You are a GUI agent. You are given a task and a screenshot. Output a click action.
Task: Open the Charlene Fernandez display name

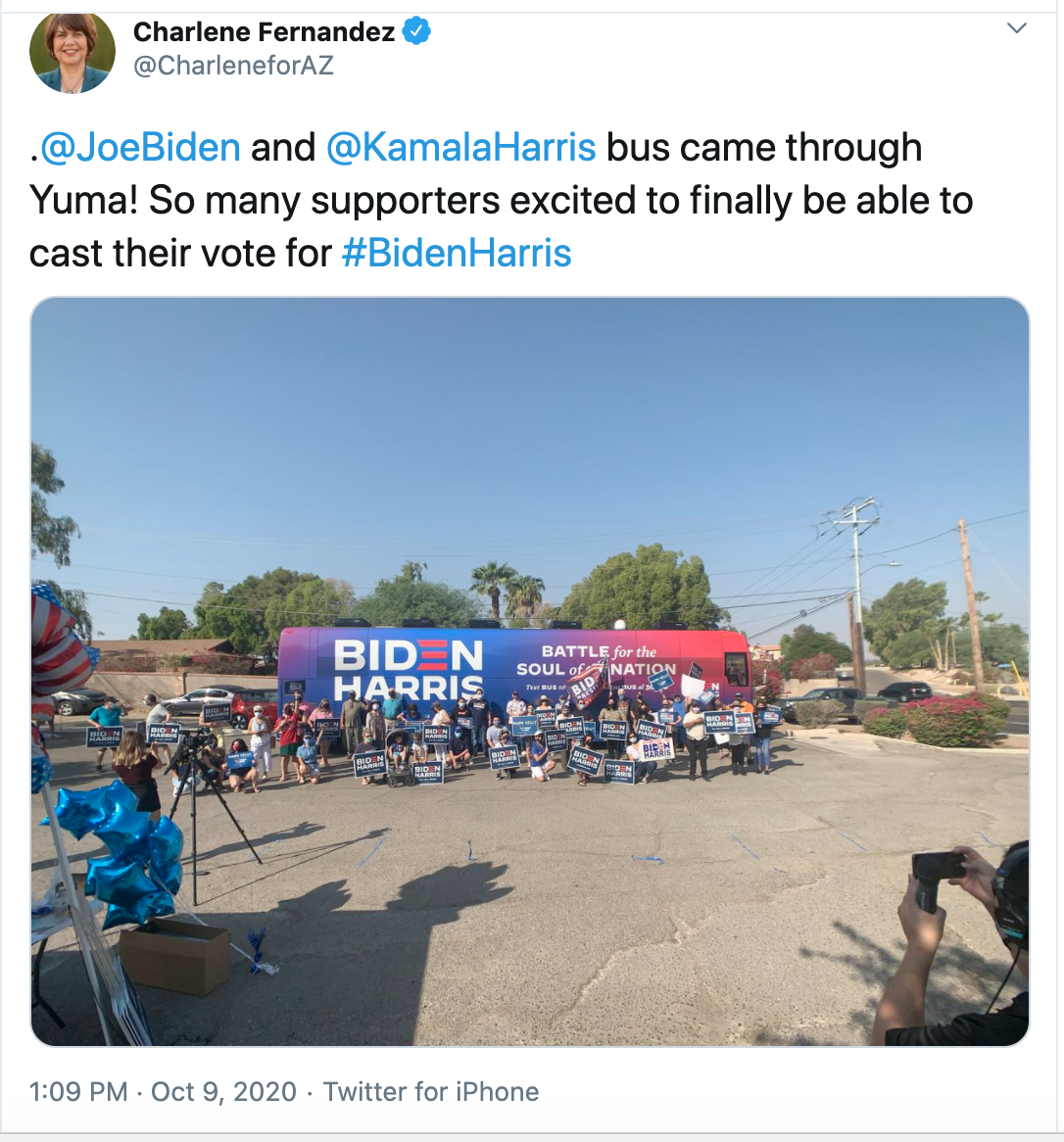click(264, 31)
